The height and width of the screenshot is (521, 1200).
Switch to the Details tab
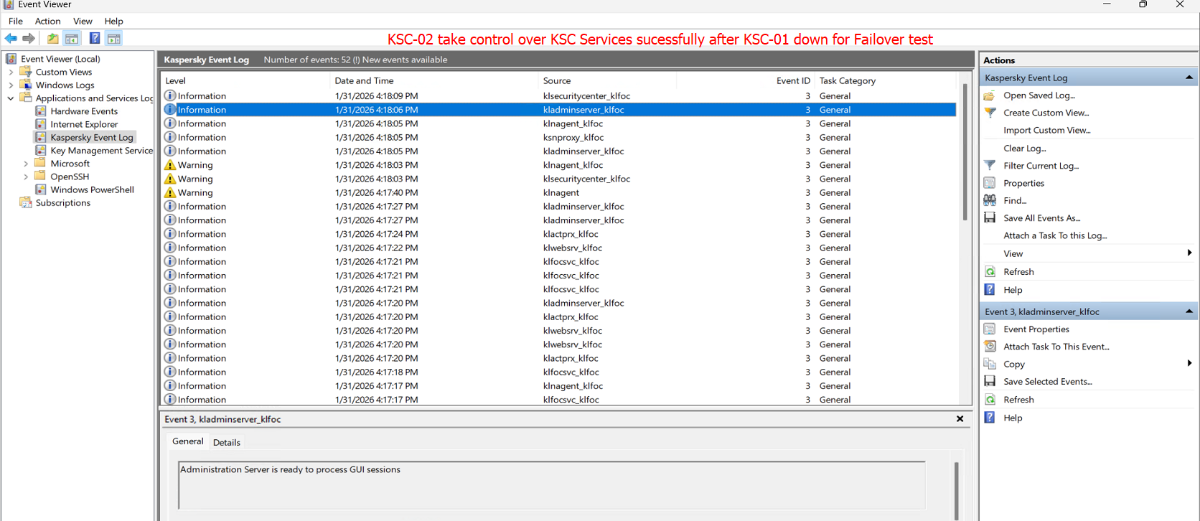(x=227, y=442)
